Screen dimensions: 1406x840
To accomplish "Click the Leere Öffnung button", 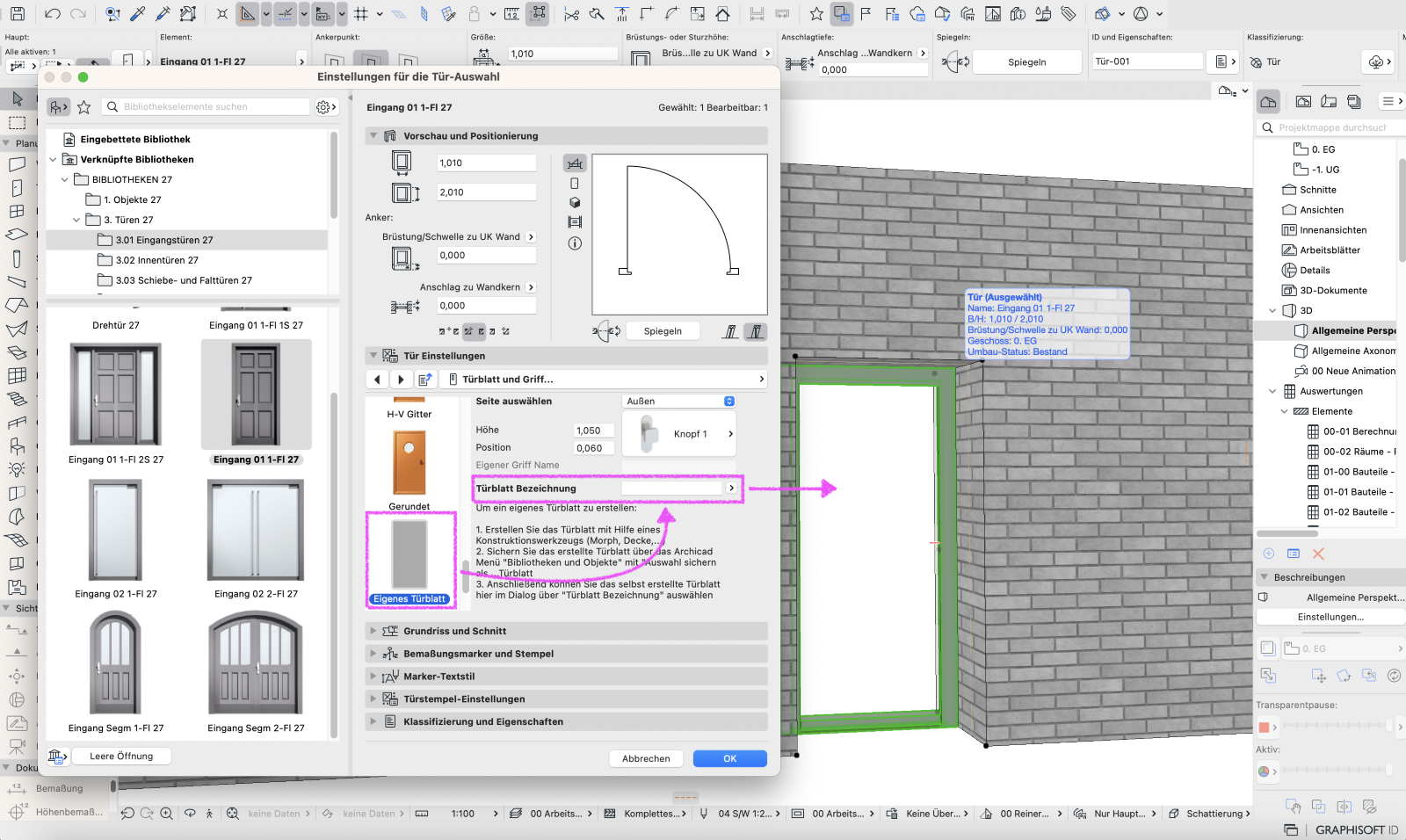I will [121, 757].
